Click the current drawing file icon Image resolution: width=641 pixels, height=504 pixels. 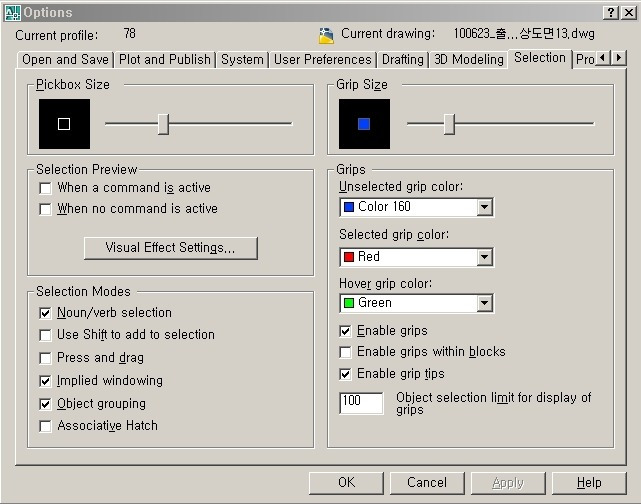[x=326, y=36]
